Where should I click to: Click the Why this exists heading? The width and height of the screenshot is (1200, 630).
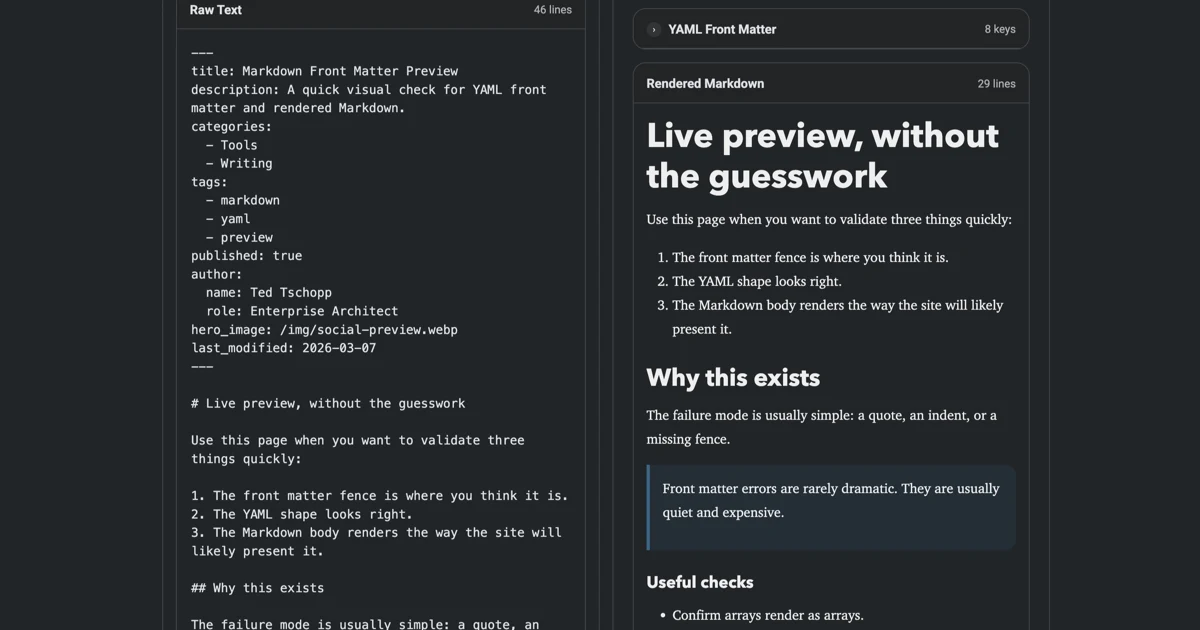[x=733, y=378]
